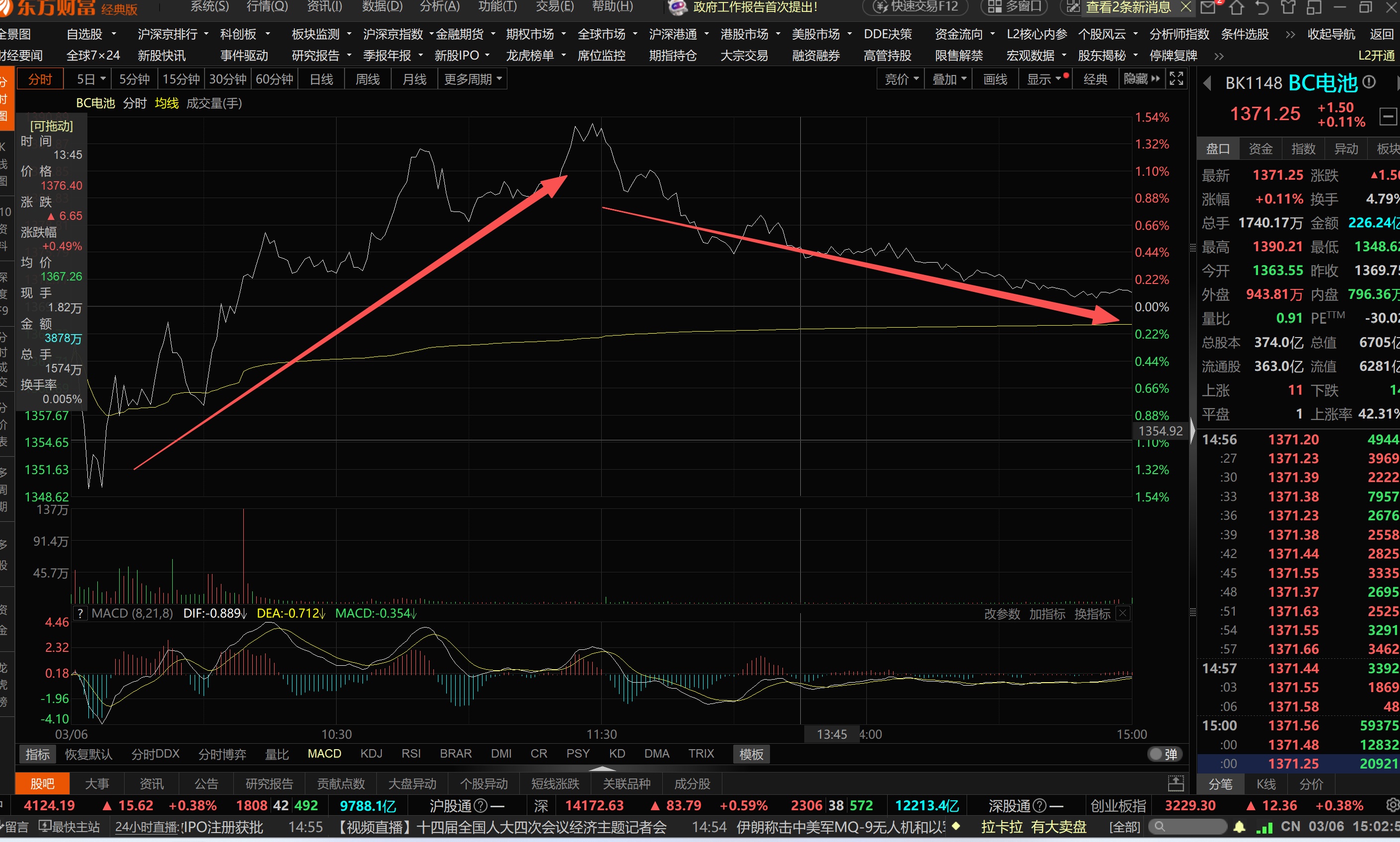
Task: Click the bell alert icon in status bar
Action: coord(1240,827)
